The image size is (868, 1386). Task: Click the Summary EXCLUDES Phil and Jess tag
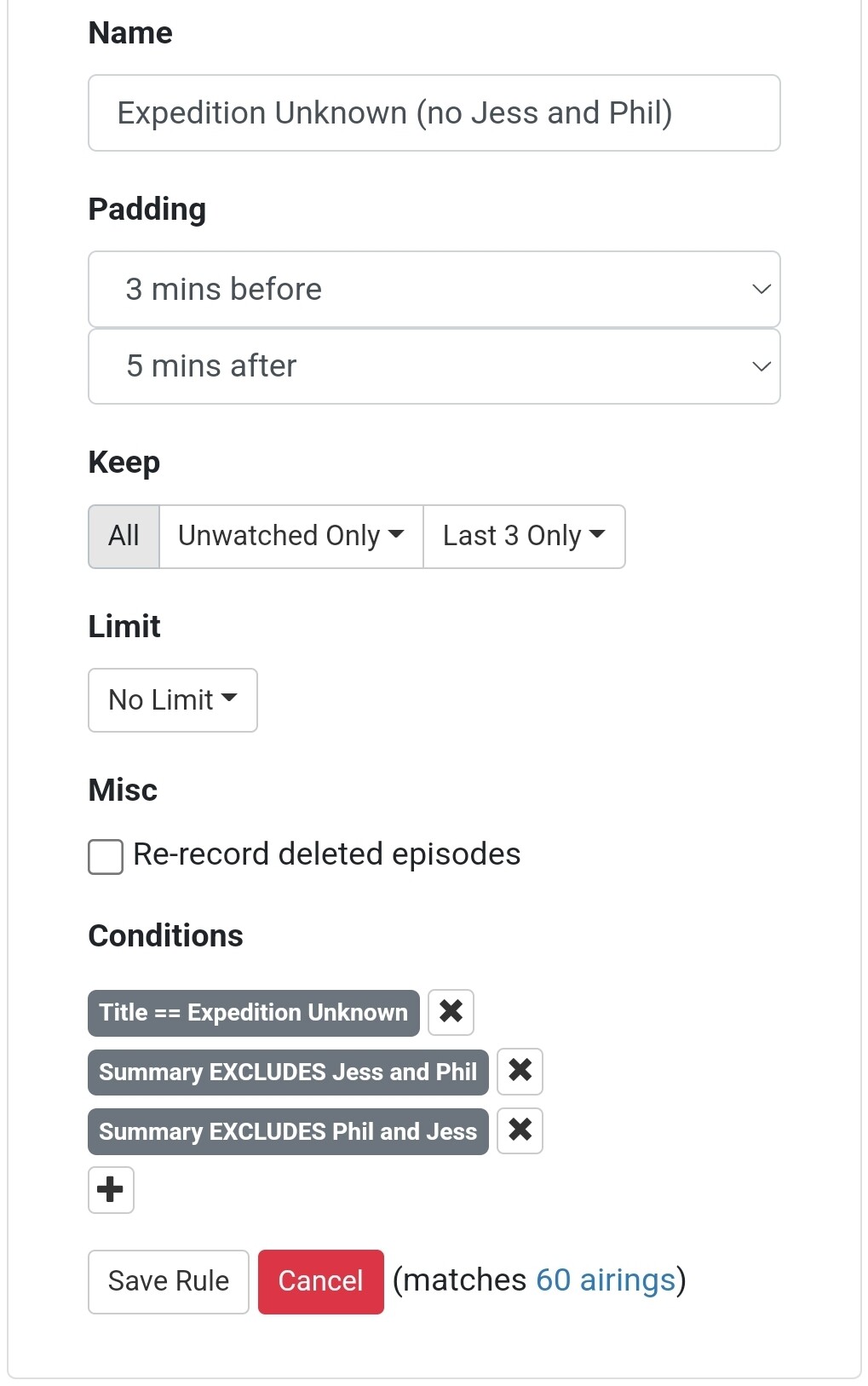287,1131
